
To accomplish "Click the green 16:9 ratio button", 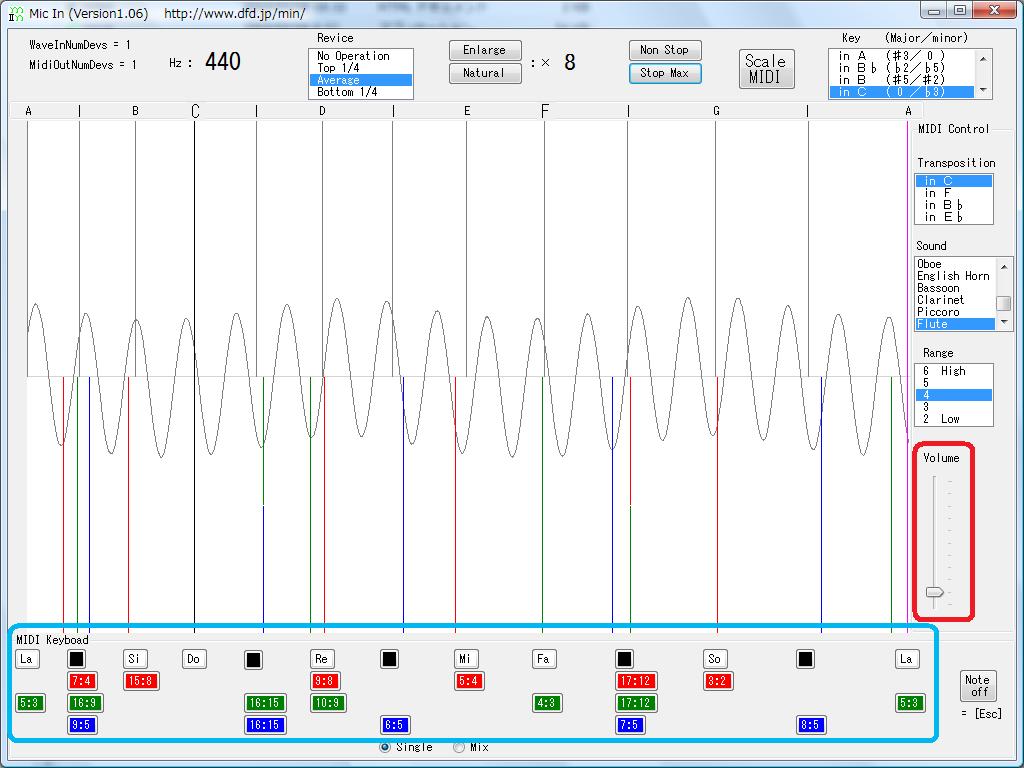I will click(x=85, y=703).
